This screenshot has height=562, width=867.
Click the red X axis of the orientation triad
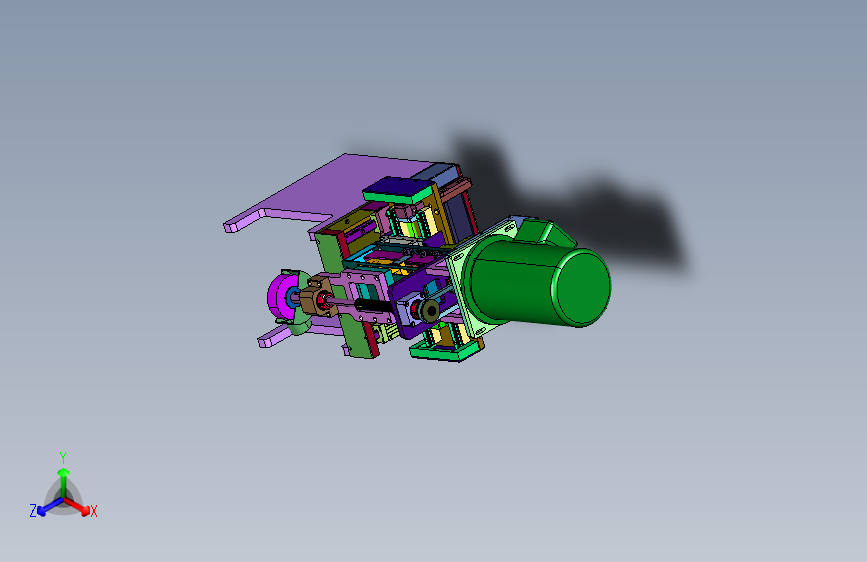[77, 506]
